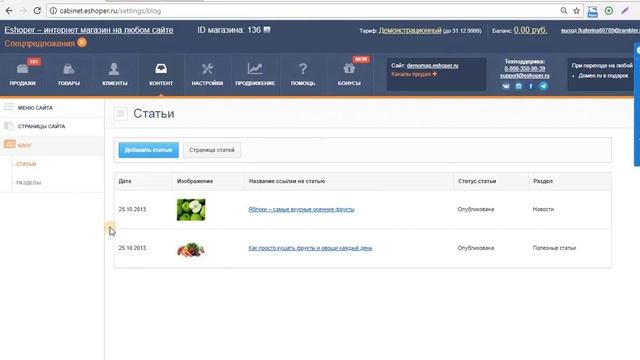Open the blue save extension icon
Screen dimensions: 640x360
[x=593, y=11]
